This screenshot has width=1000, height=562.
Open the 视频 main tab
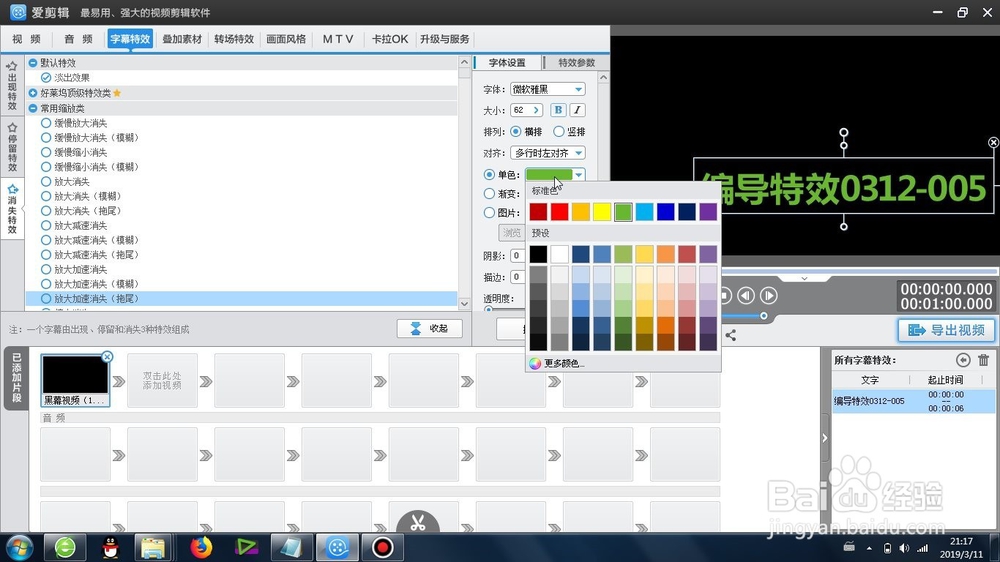click(x=26, y=39)
